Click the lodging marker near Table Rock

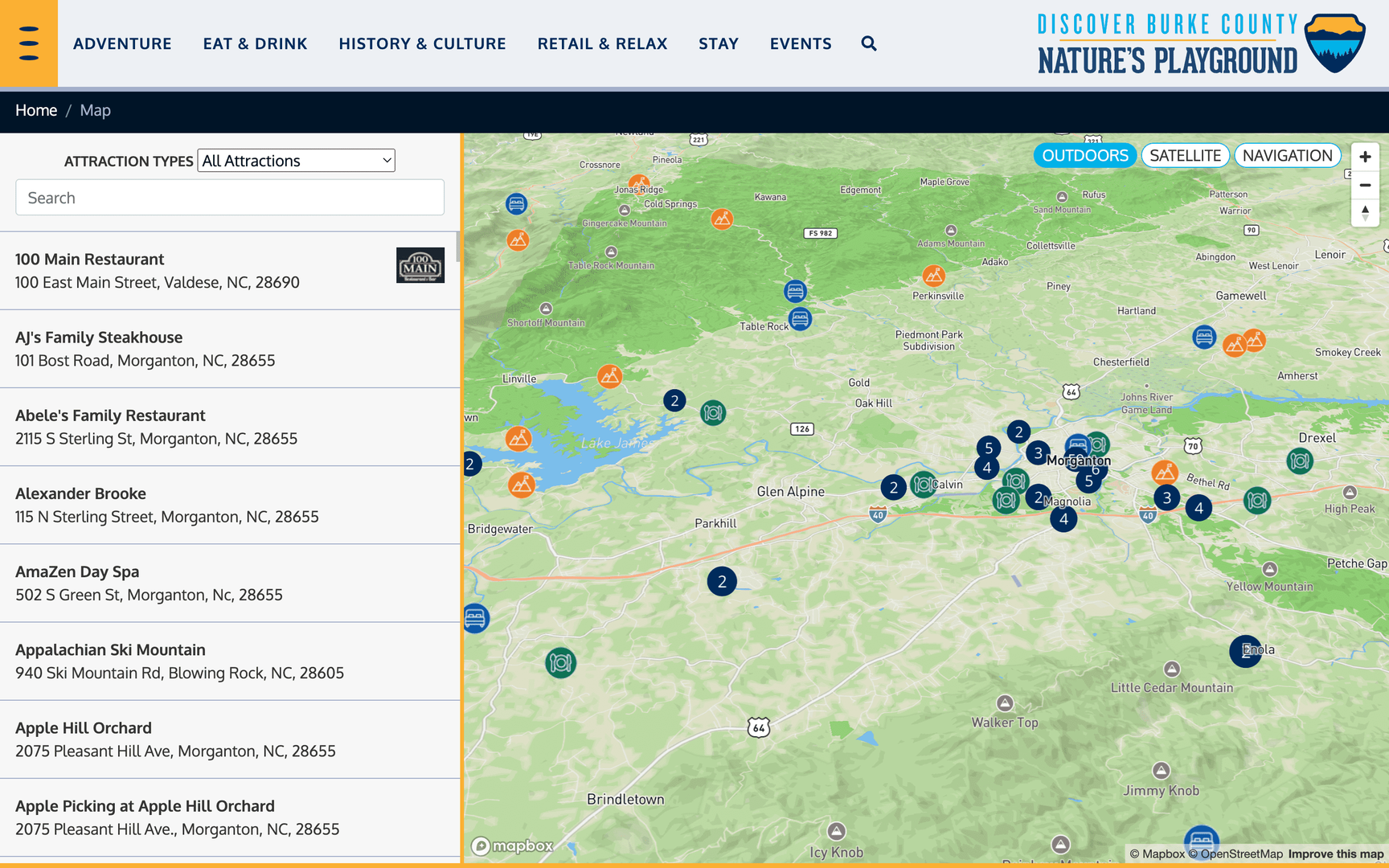800,319
